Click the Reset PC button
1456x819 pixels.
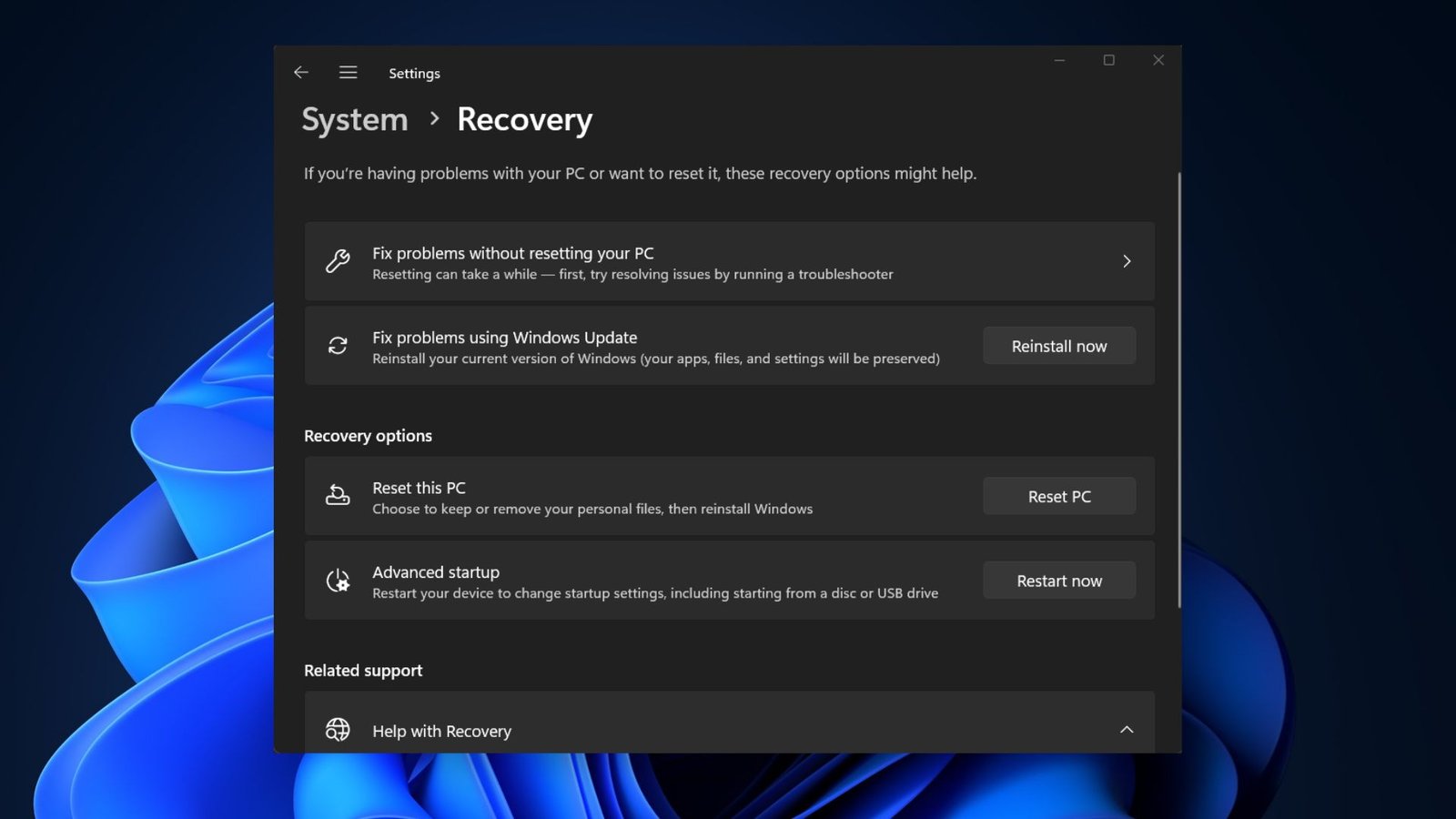(1058, 496)
